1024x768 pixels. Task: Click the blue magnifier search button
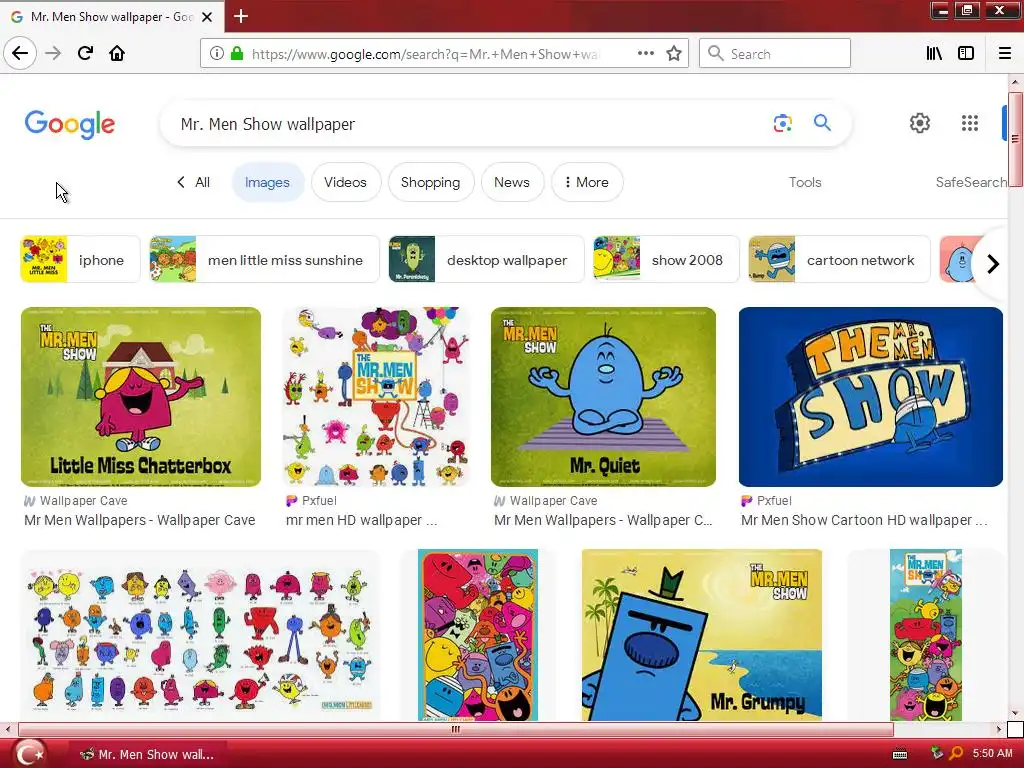point(822,123)
